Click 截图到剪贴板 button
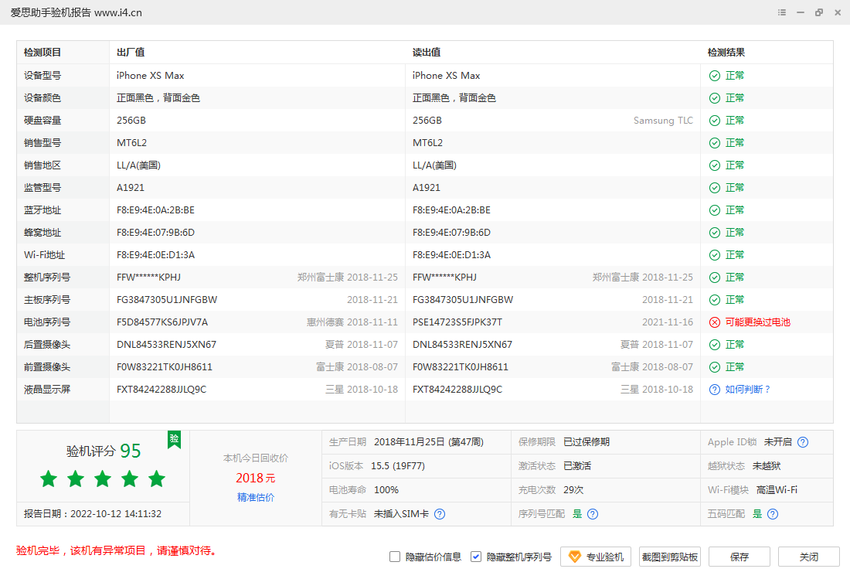850x579 pixels. tap(669, 557)
